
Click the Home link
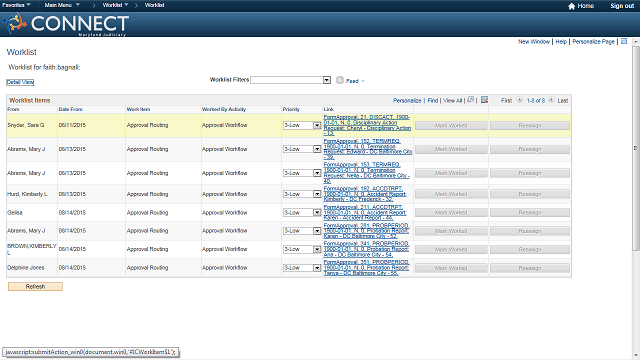tap(585, 6)
